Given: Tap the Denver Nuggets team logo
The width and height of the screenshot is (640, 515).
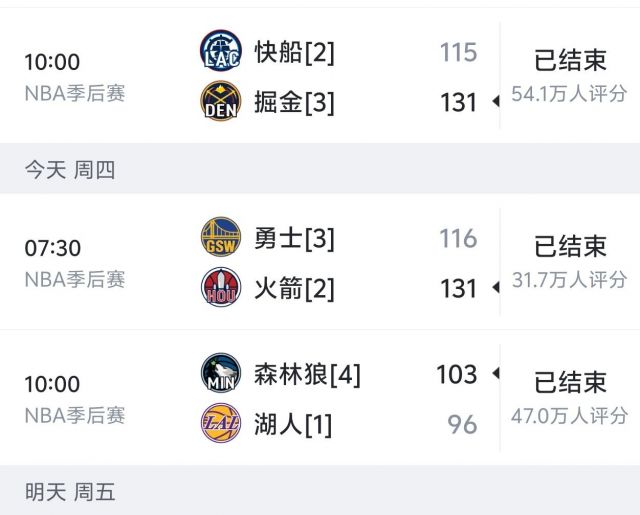Looking at the screenshot, I should [x=220, y=102].
